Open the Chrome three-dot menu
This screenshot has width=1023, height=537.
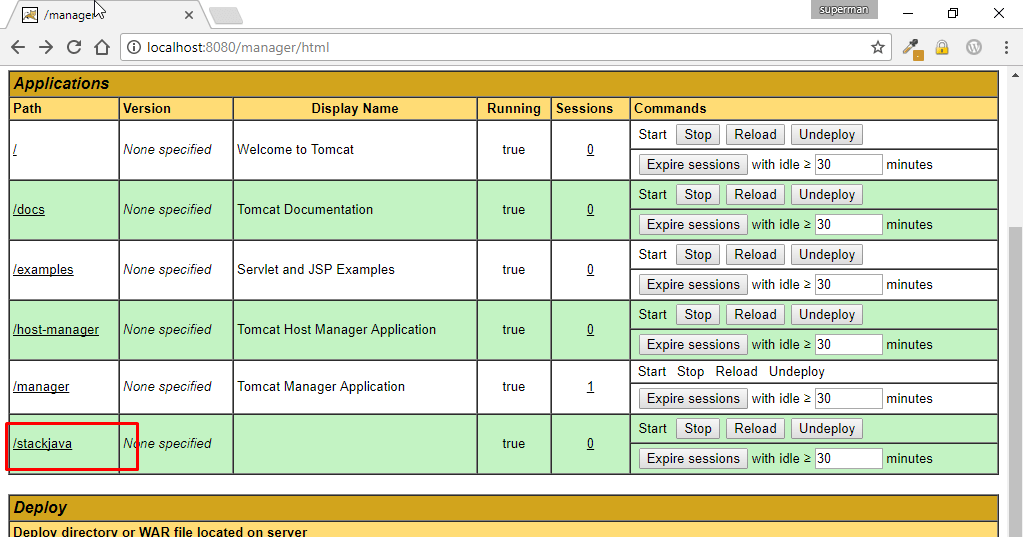coord(1005,47)
